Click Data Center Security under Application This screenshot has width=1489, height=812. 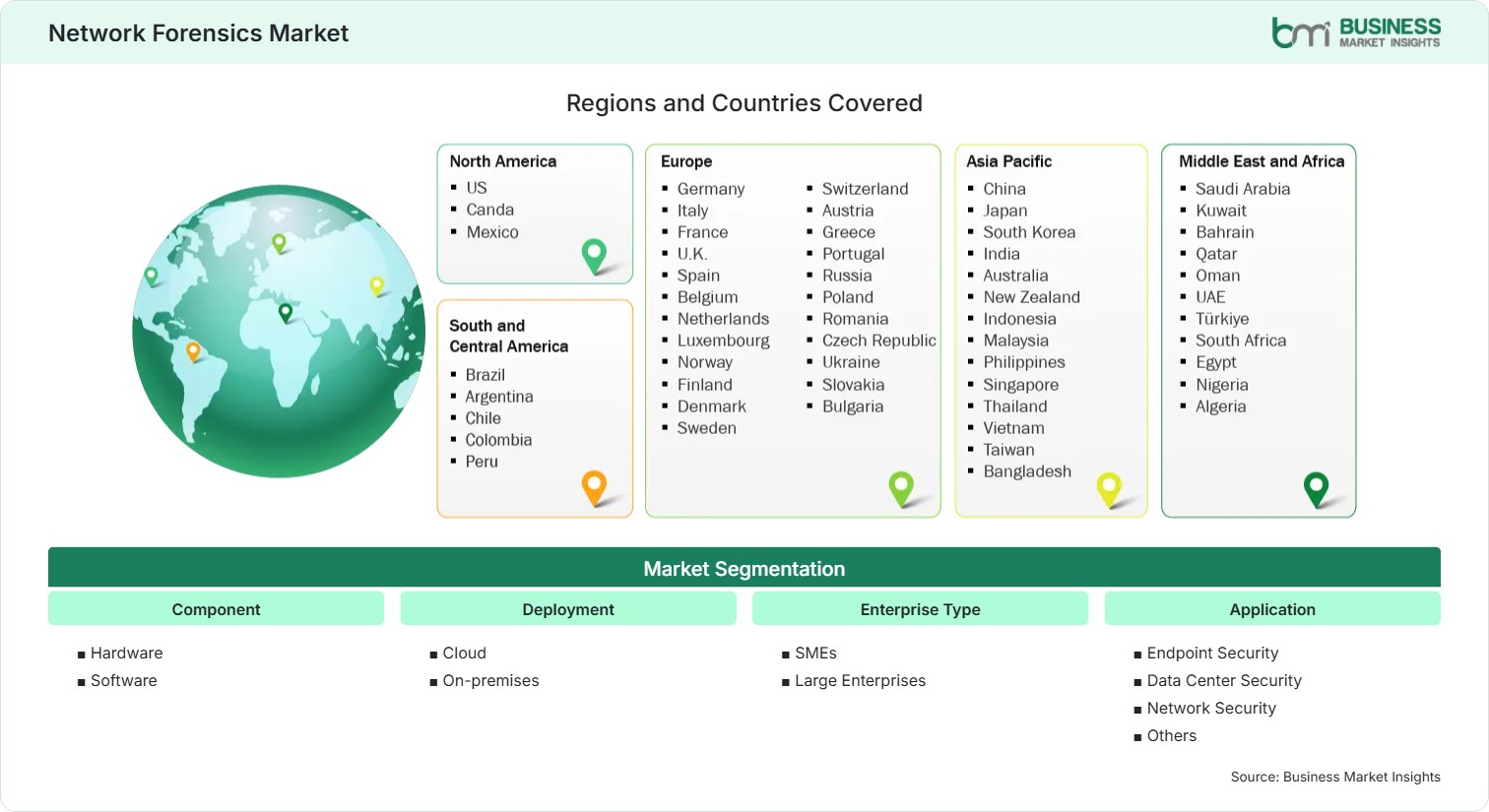tap(1224, 680)
